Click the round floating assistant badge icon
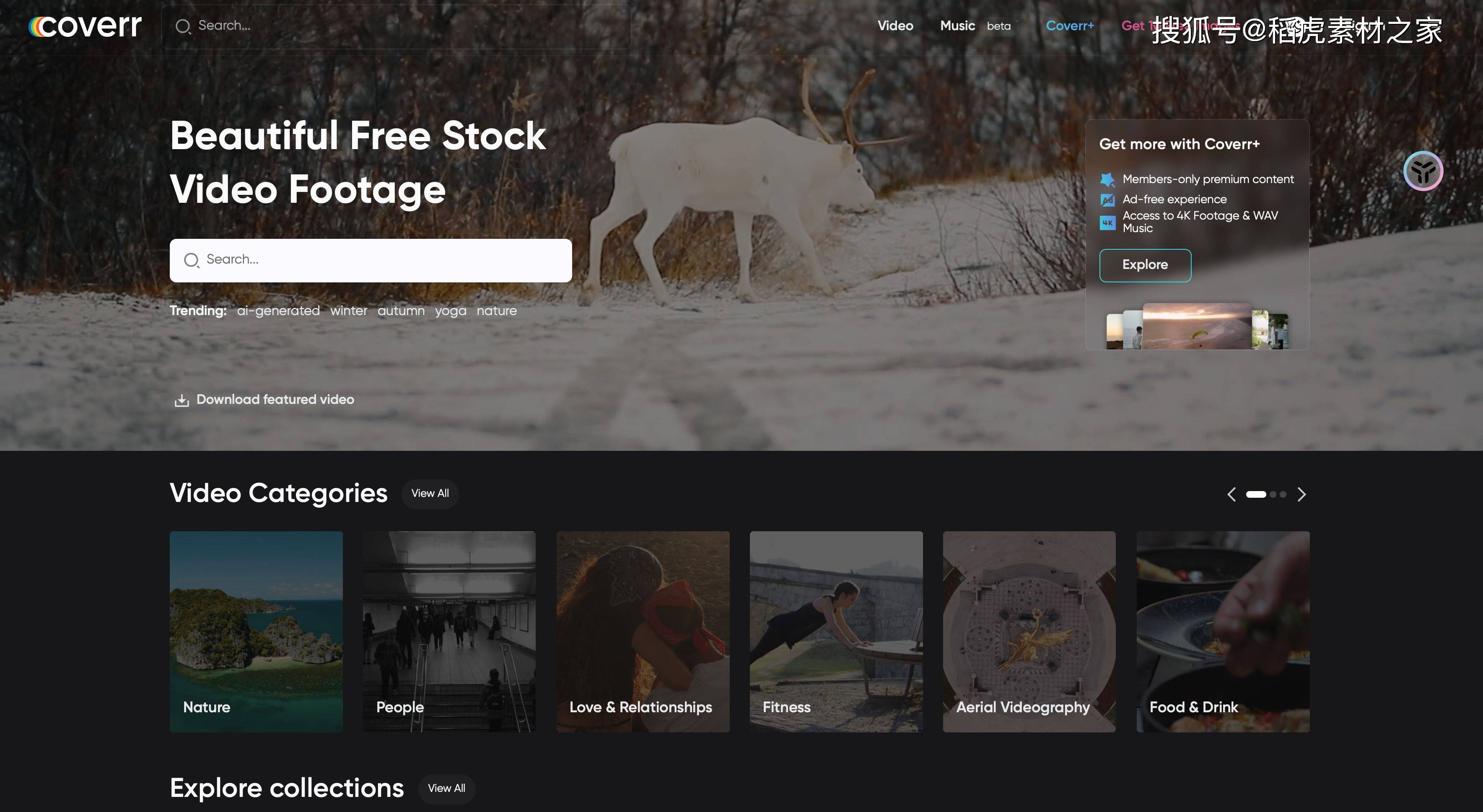The width and height of the screenshot is (1483, 812). tap(1423, 171)
